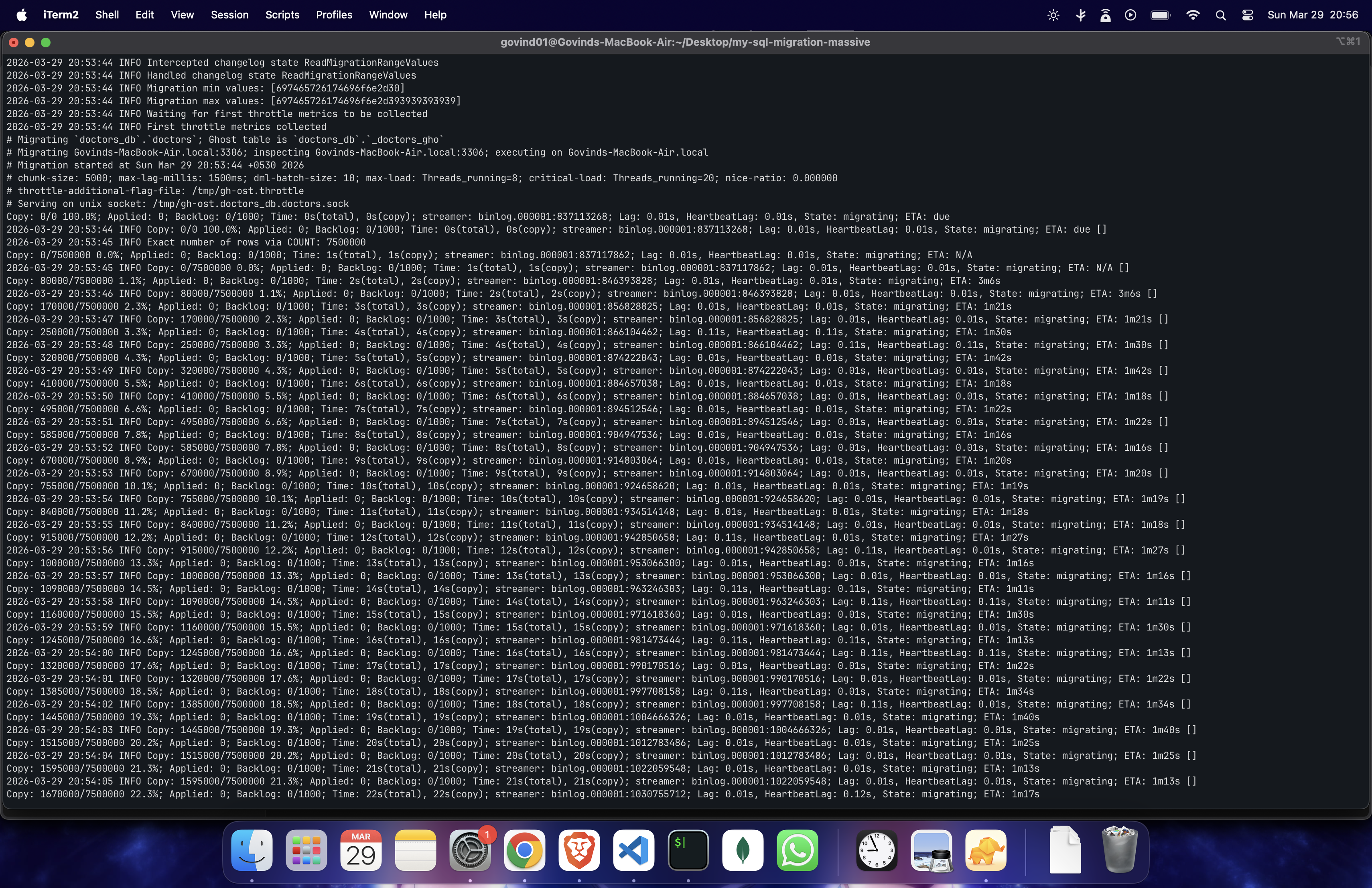Open Control Center in menu bar

click(x=1248, y=15)
